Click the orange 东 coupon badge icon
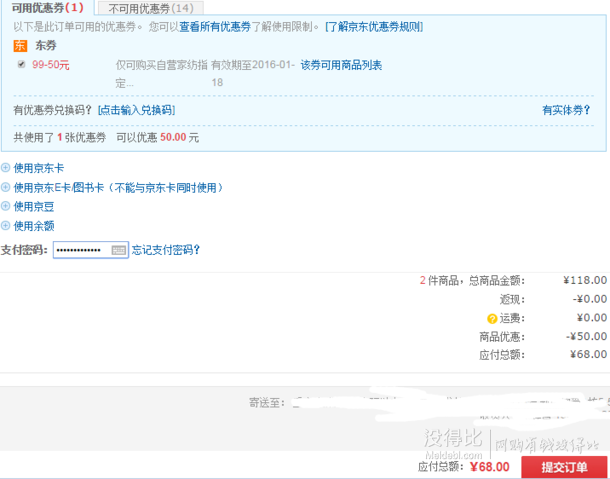Screen dimensions: 610x479 click(20, 46)
